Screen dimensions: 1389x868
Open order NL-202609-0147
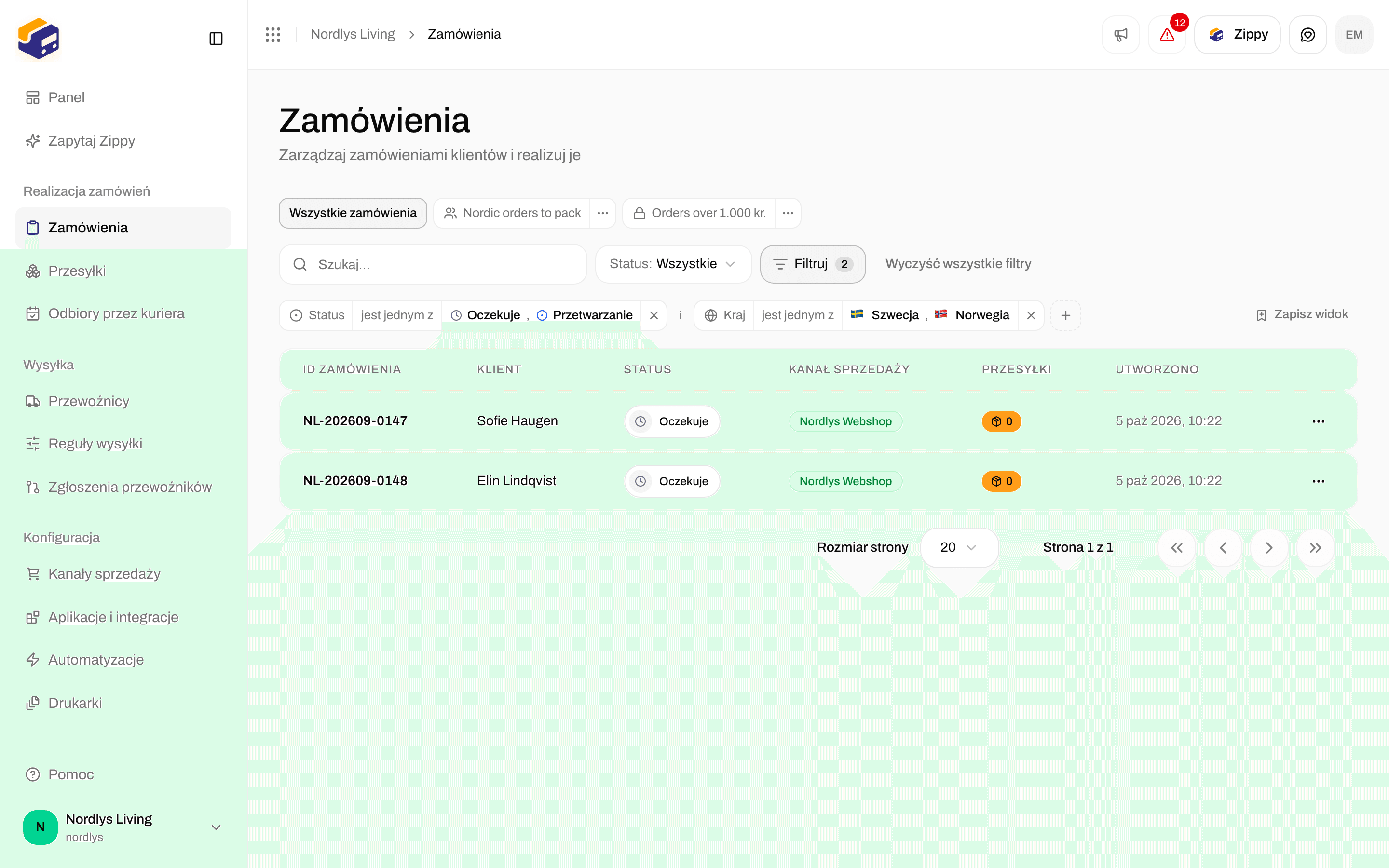point(355,421)
